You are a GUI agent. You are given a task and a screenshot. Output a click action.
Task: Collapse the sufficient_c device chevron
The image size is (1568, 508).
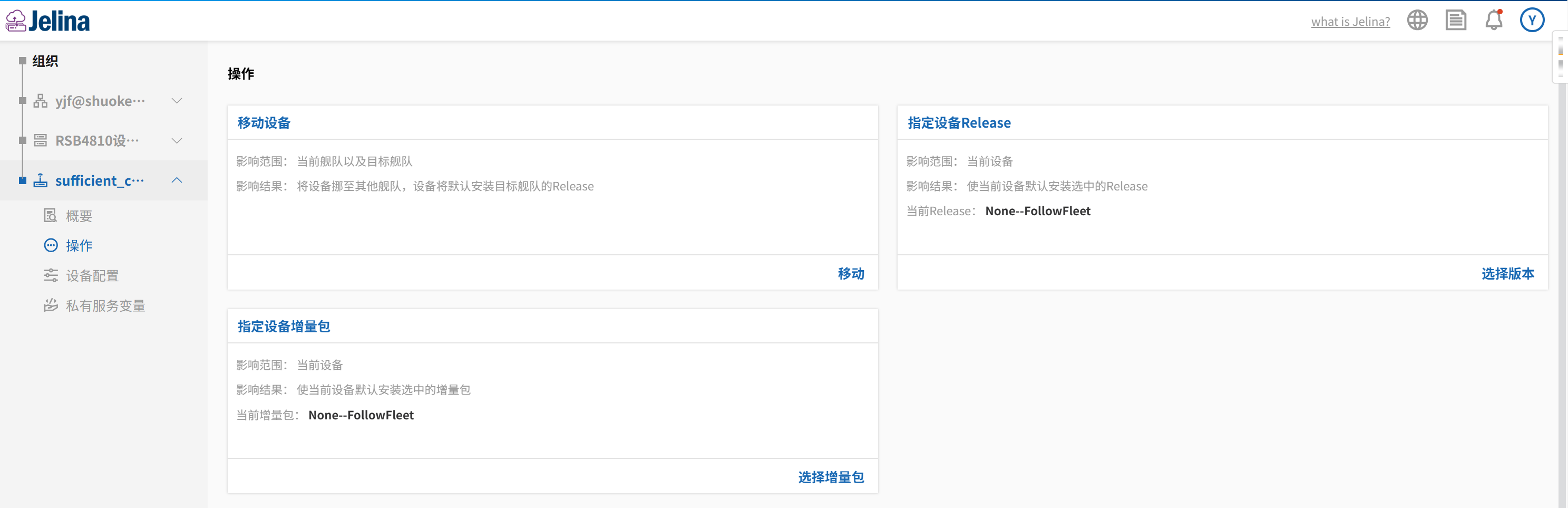pyautogui.click(x=177, y=180)
